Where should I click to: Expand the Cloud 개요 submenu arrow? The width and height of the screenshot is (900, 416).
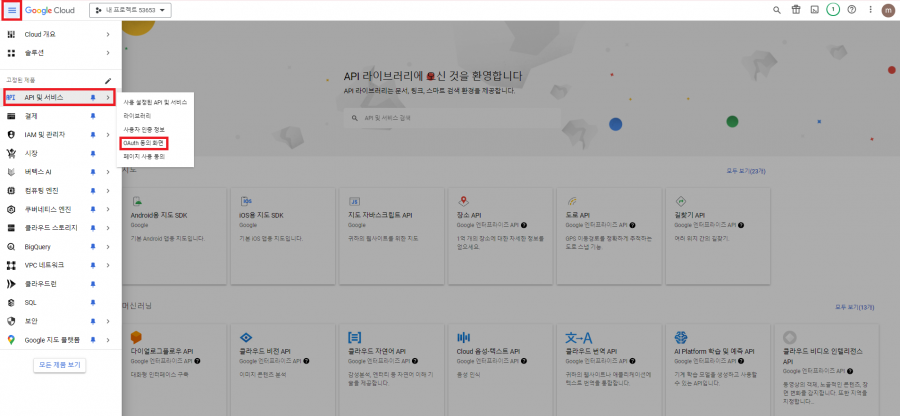108,34
